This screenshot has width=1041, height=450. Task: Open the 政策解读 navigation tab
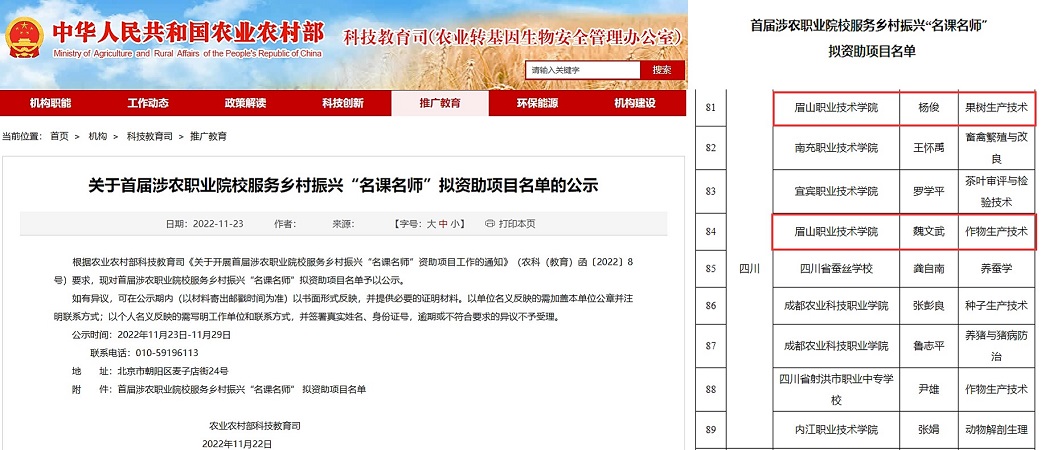tap(245, 104)
